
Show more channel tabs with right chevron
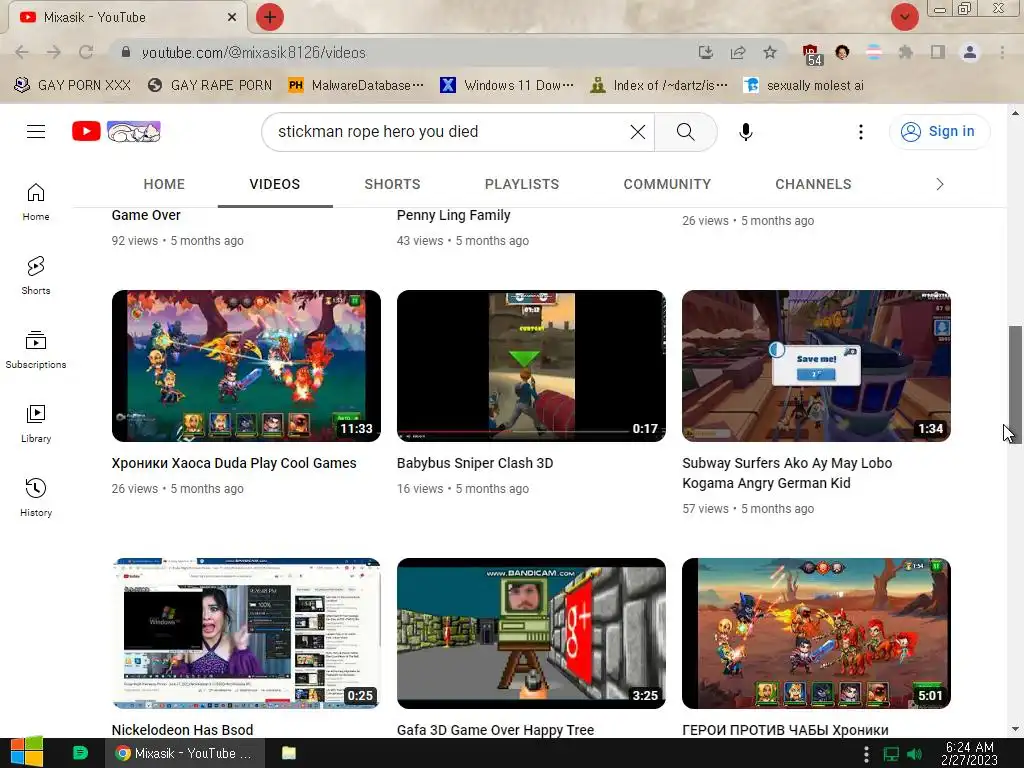coord(940,184)
